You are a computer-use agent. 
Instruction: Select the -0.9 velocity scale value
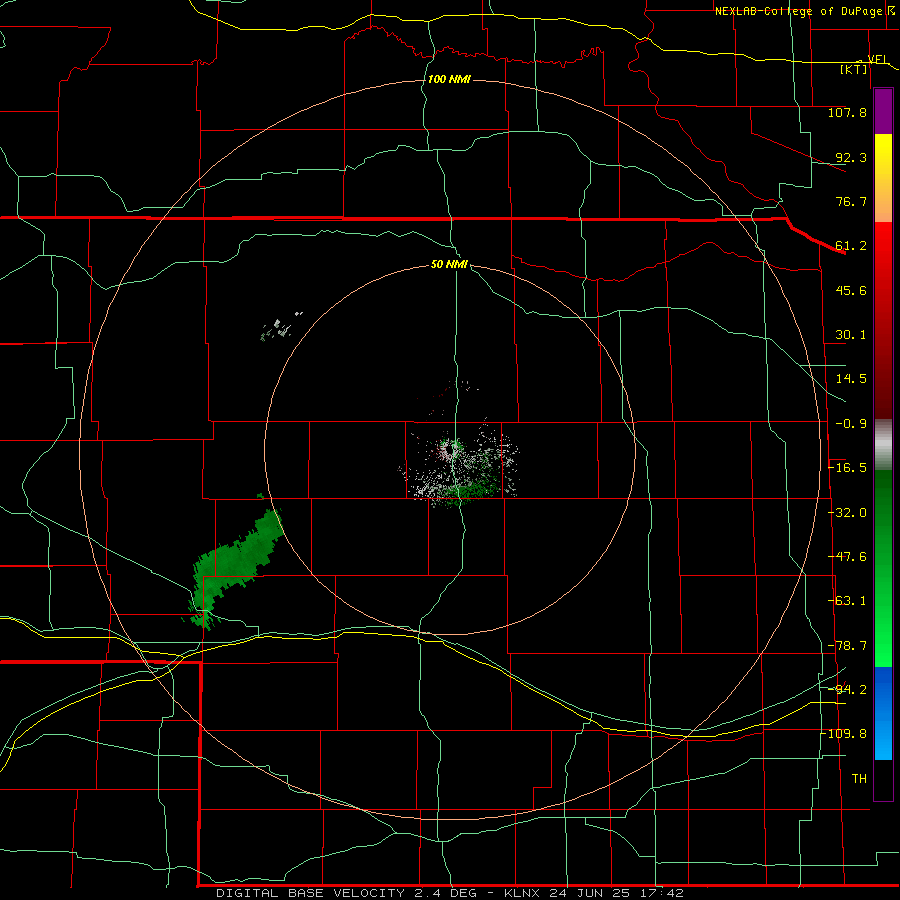coord(851,424)
